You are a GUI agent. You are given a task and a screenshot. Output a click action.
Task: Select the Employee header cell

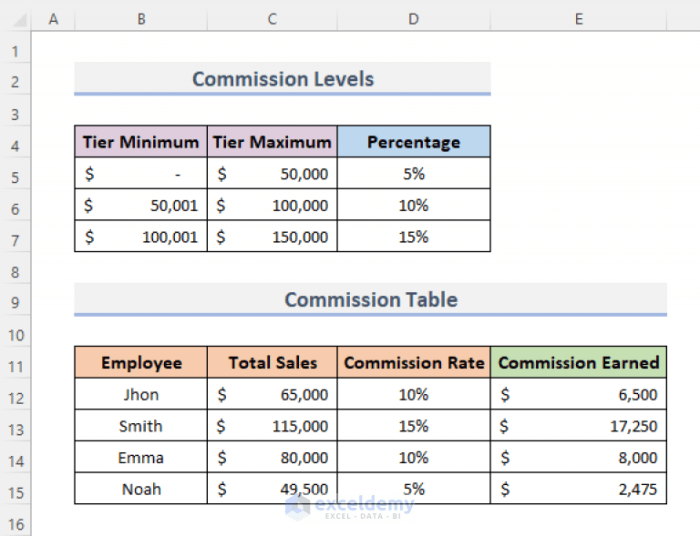pos(141,362)
